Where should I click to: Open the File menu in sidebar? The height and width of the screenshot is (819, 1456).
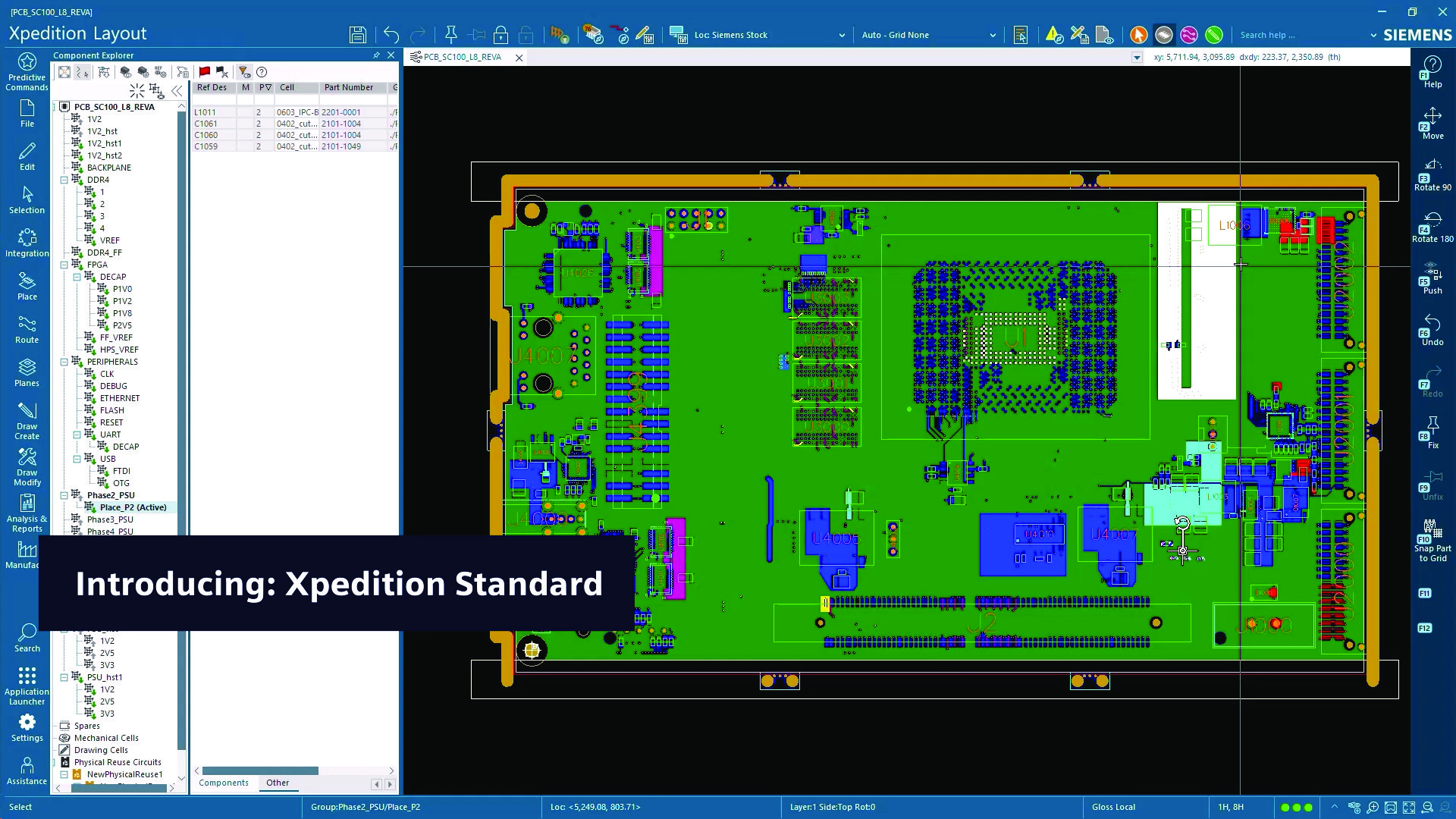27,114
